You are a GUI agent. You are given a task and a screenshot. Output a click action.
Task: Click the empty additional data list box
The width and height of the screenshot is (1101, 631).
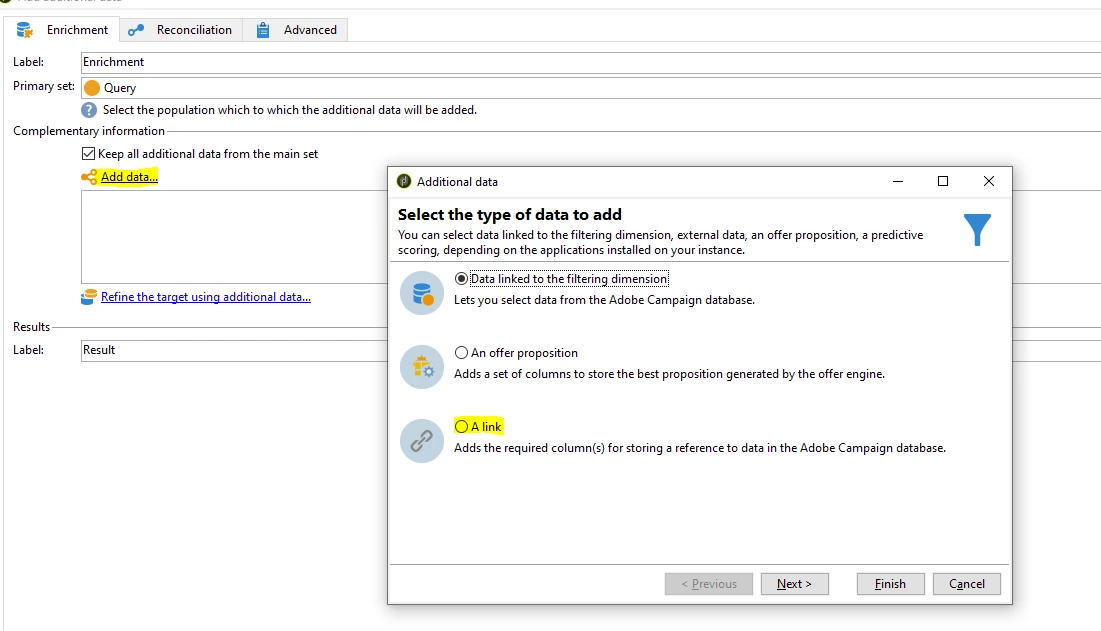[234, 237]
